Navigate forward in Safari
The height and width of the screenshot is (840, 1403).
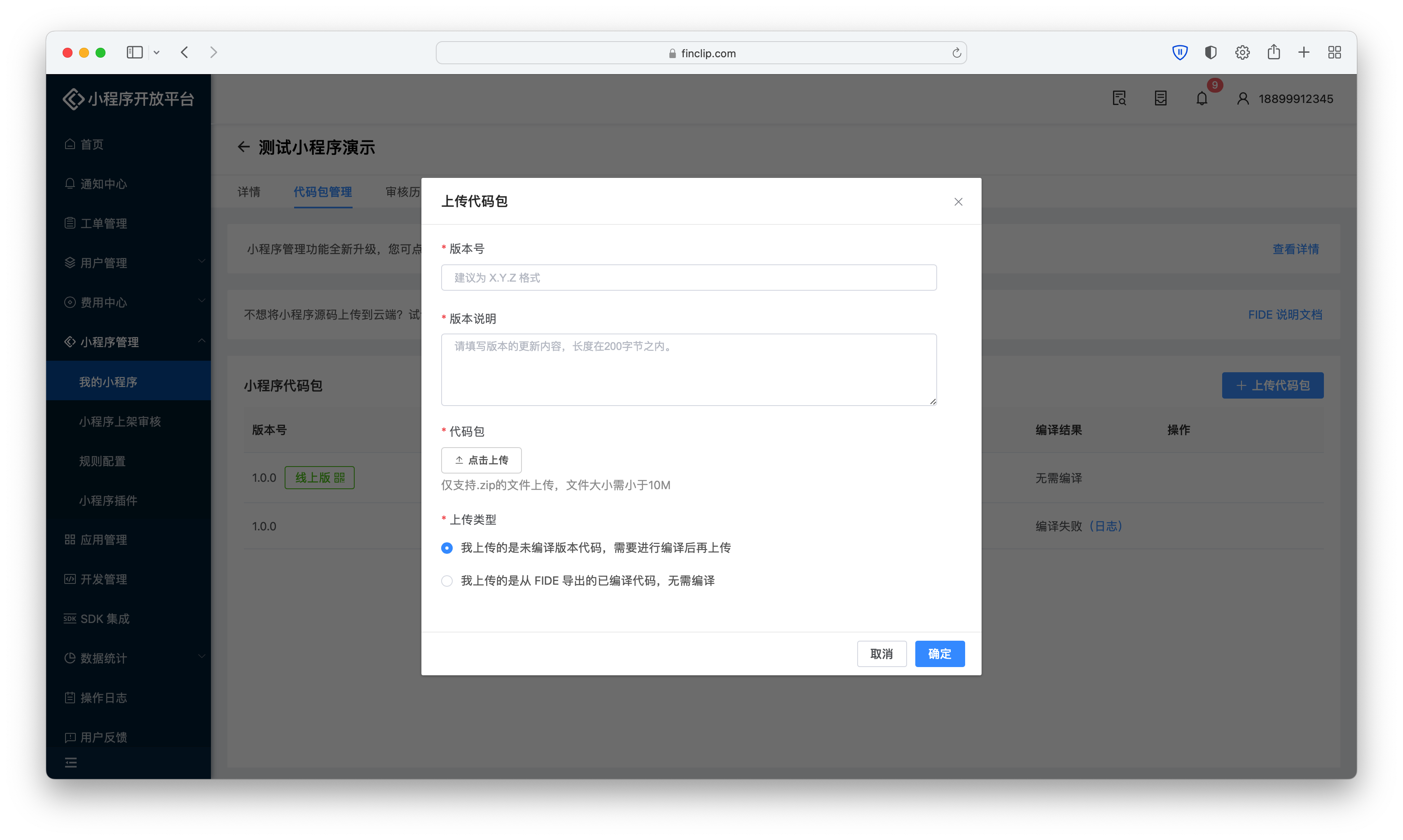213,53
